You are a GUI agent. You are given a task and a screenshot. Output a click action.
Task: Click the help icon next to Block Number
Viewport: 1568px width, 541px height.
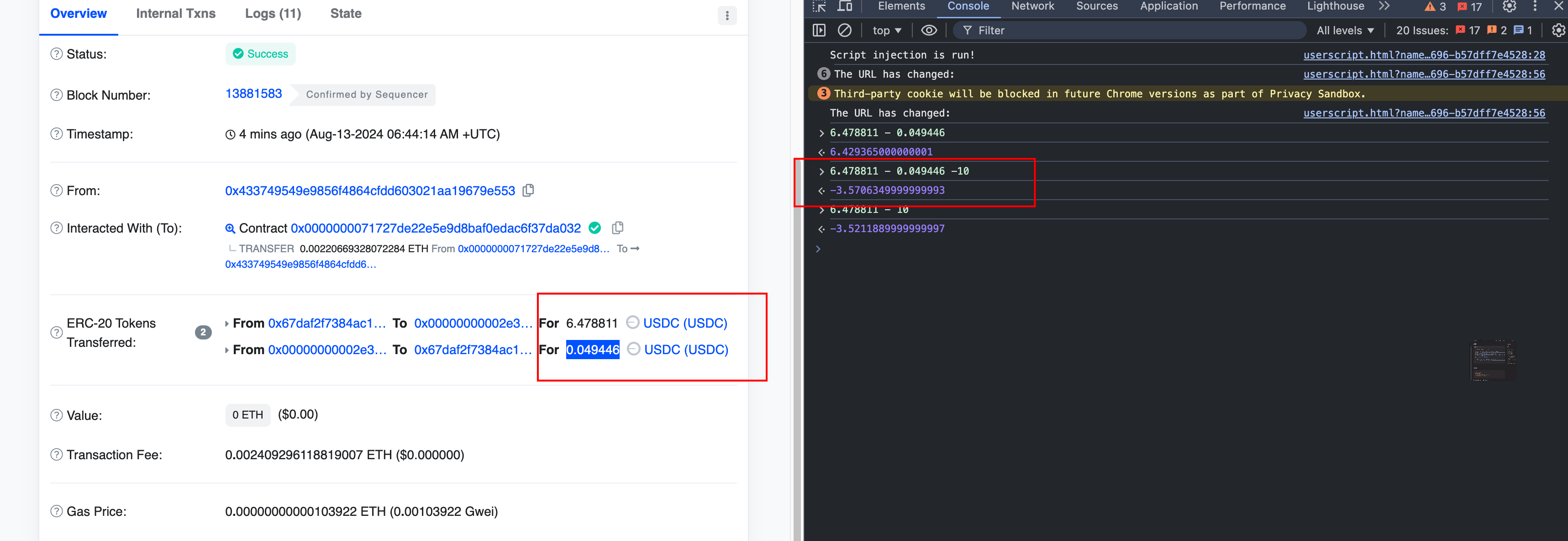57,95
